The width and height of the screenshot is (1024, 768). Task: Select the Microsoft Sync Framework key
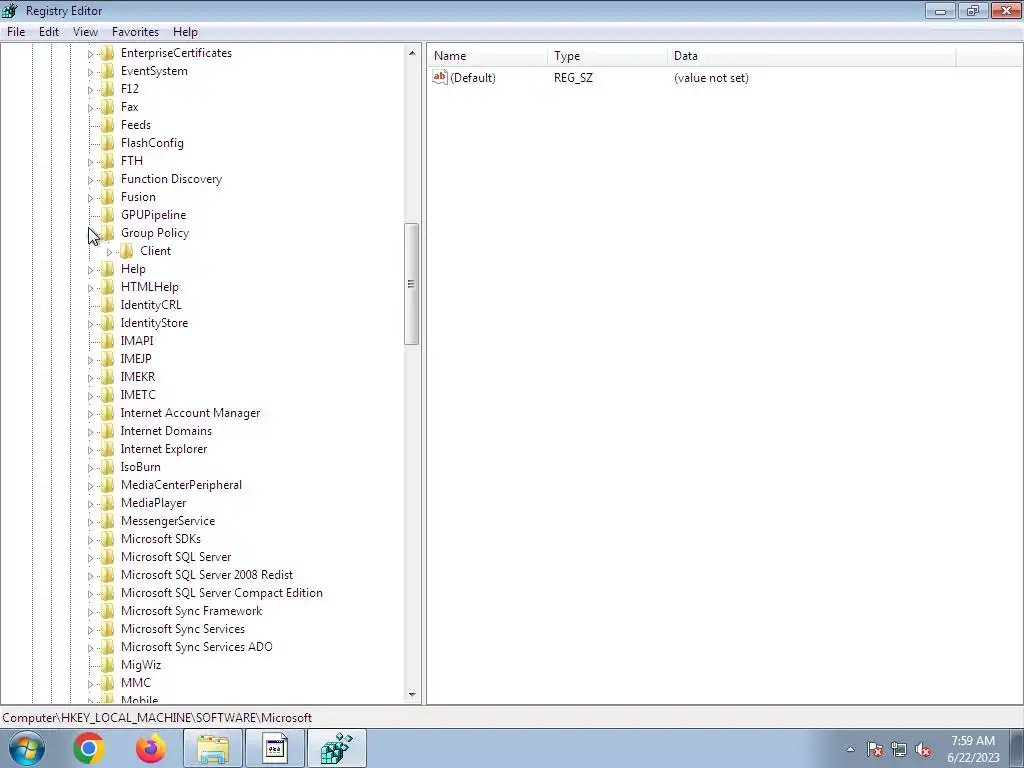(191, 611)
